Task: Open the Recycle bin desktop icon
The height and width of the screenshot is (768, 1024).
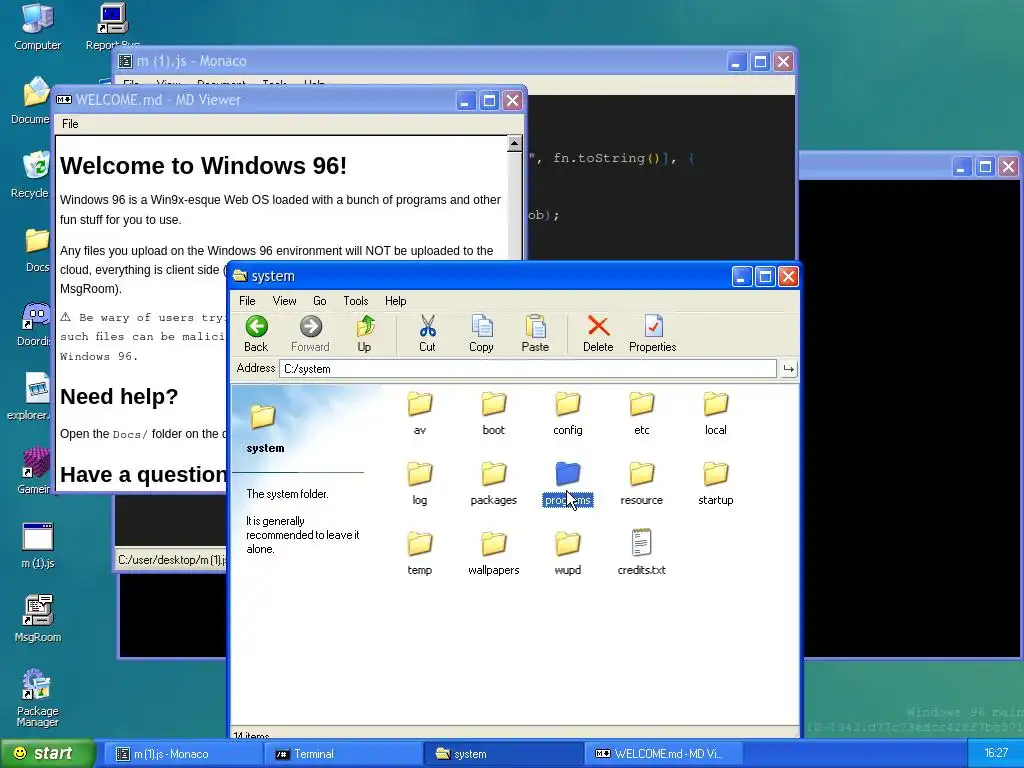Action: point(33,174)
